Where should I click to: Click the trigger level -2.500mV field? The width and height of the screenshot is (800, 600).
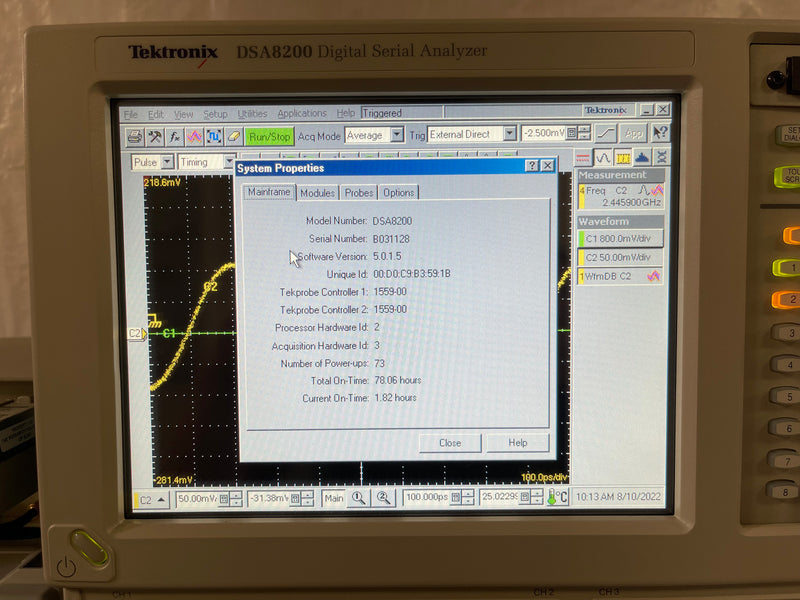click(x=544, y=133)
